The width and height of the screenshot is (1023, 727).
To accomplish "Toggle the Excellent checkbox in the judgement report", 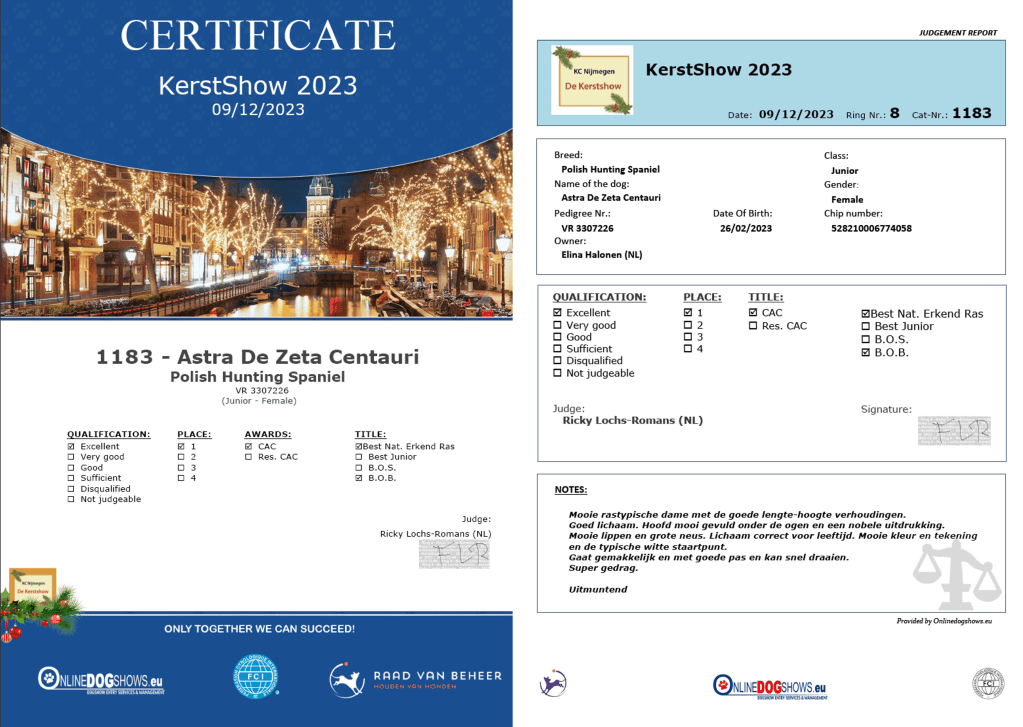I will (x=558, y=313).
